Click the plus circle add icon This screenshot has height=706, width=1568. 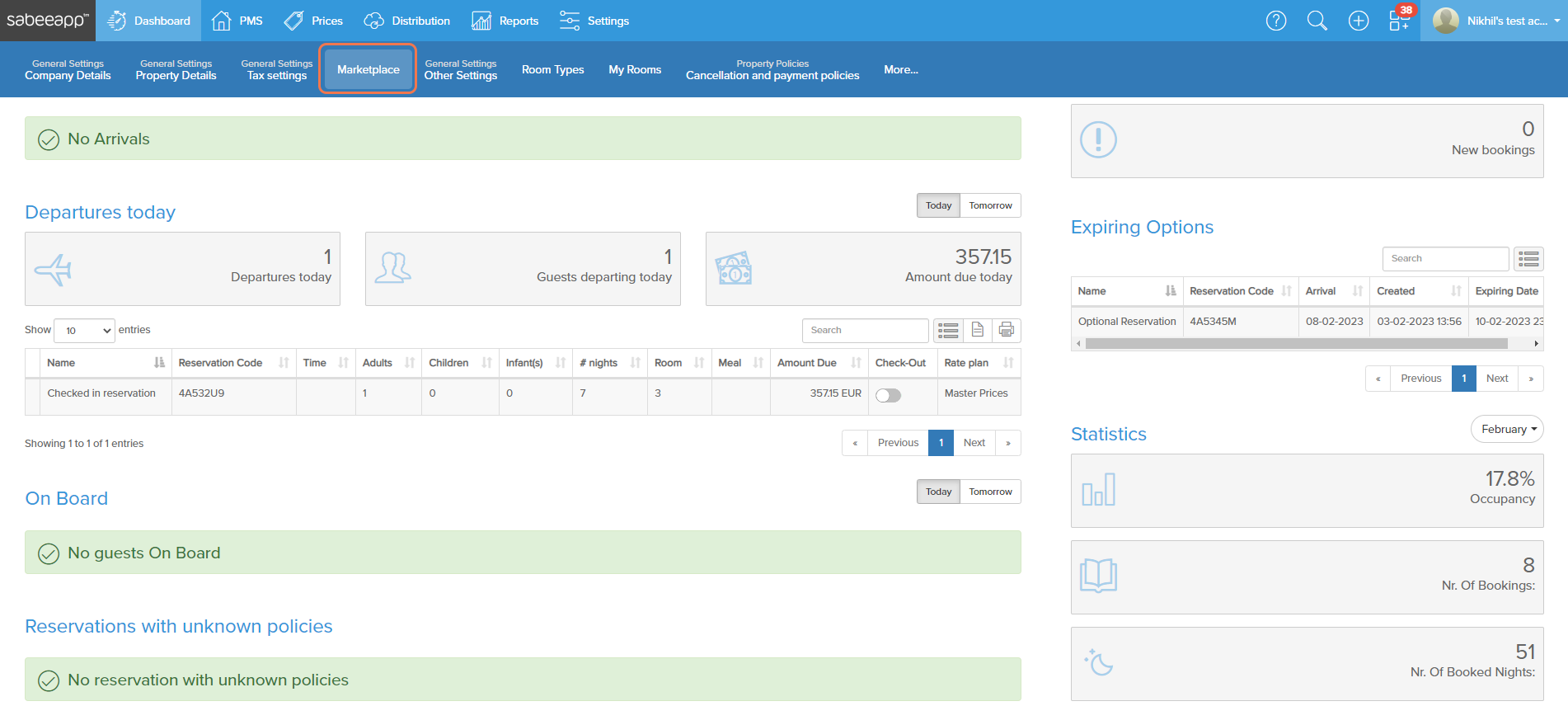coord(1359,21)
